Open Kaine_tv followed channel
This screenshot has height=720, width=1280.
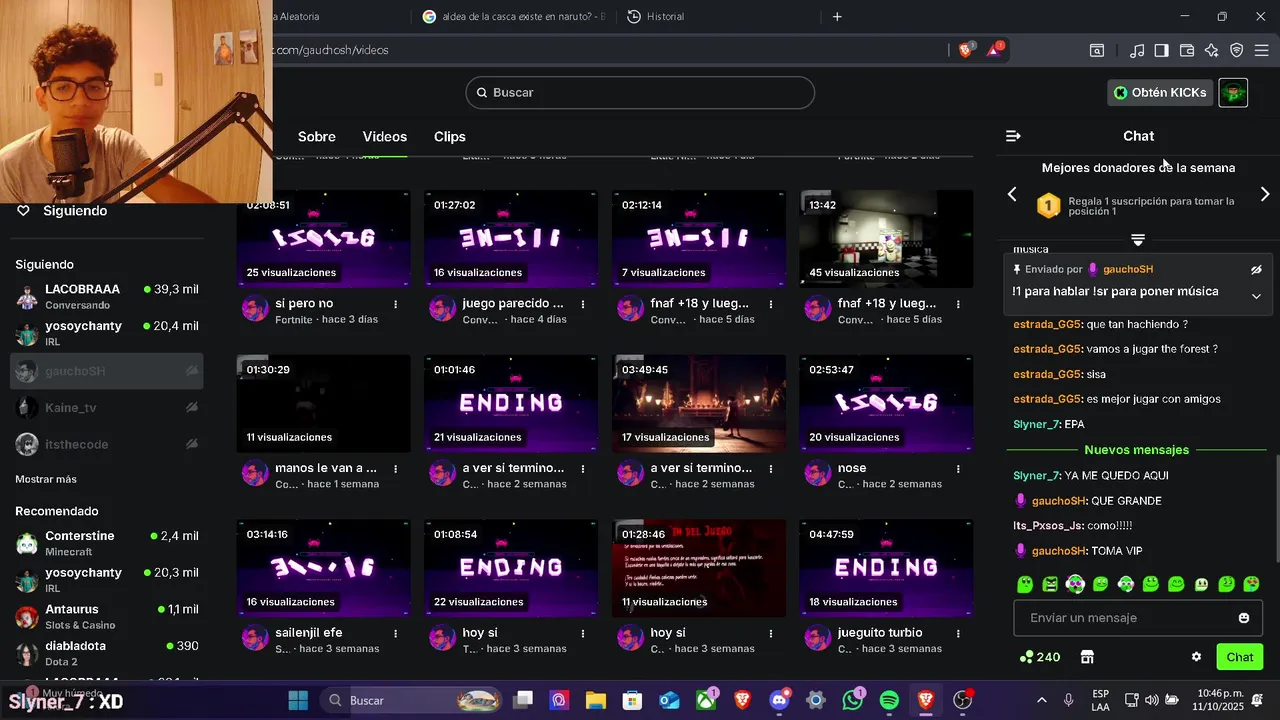point(107,408)
